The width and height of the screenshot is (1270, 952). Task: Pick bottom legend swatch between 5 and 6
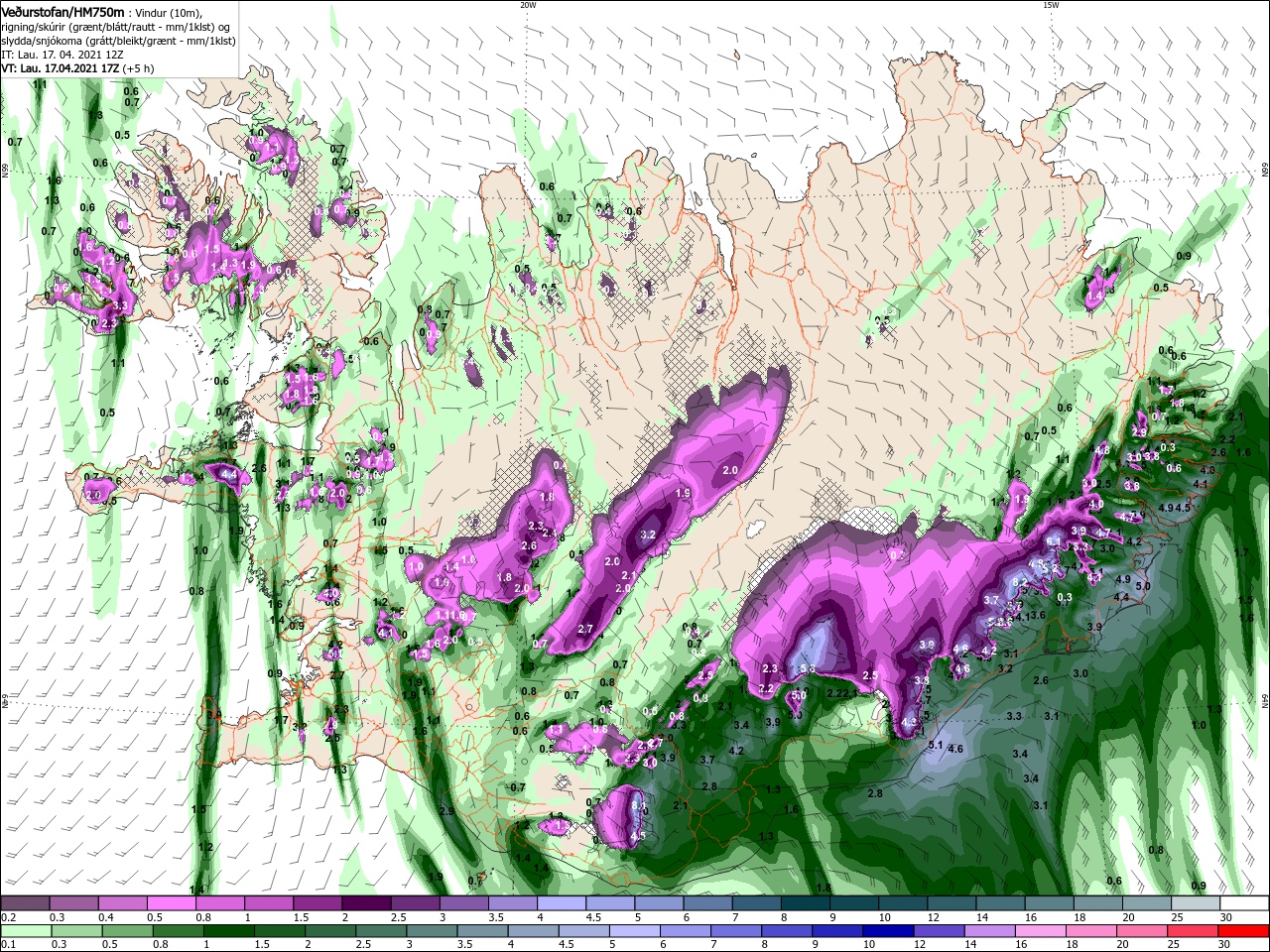[x=635, y=931]
